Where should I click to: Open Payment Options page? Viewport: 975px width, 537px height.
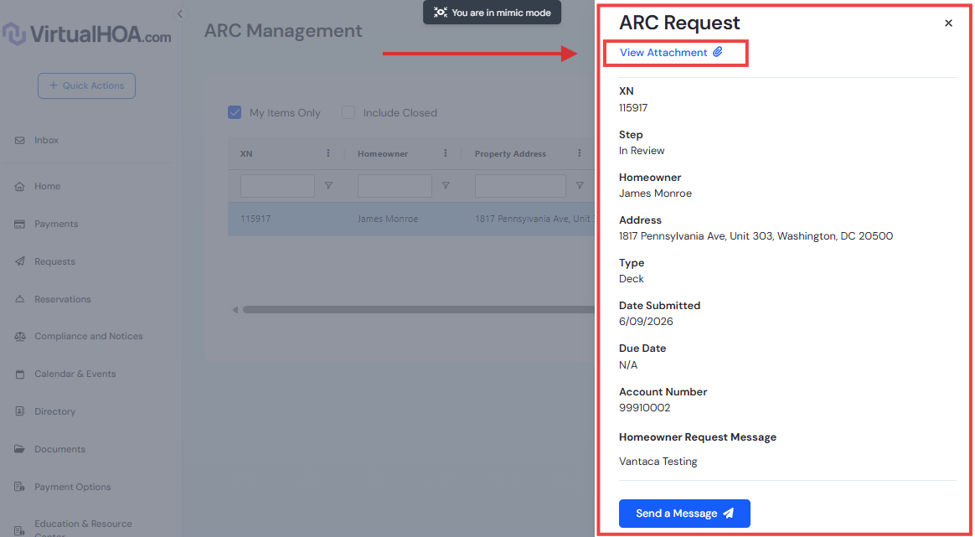point(72,487)
